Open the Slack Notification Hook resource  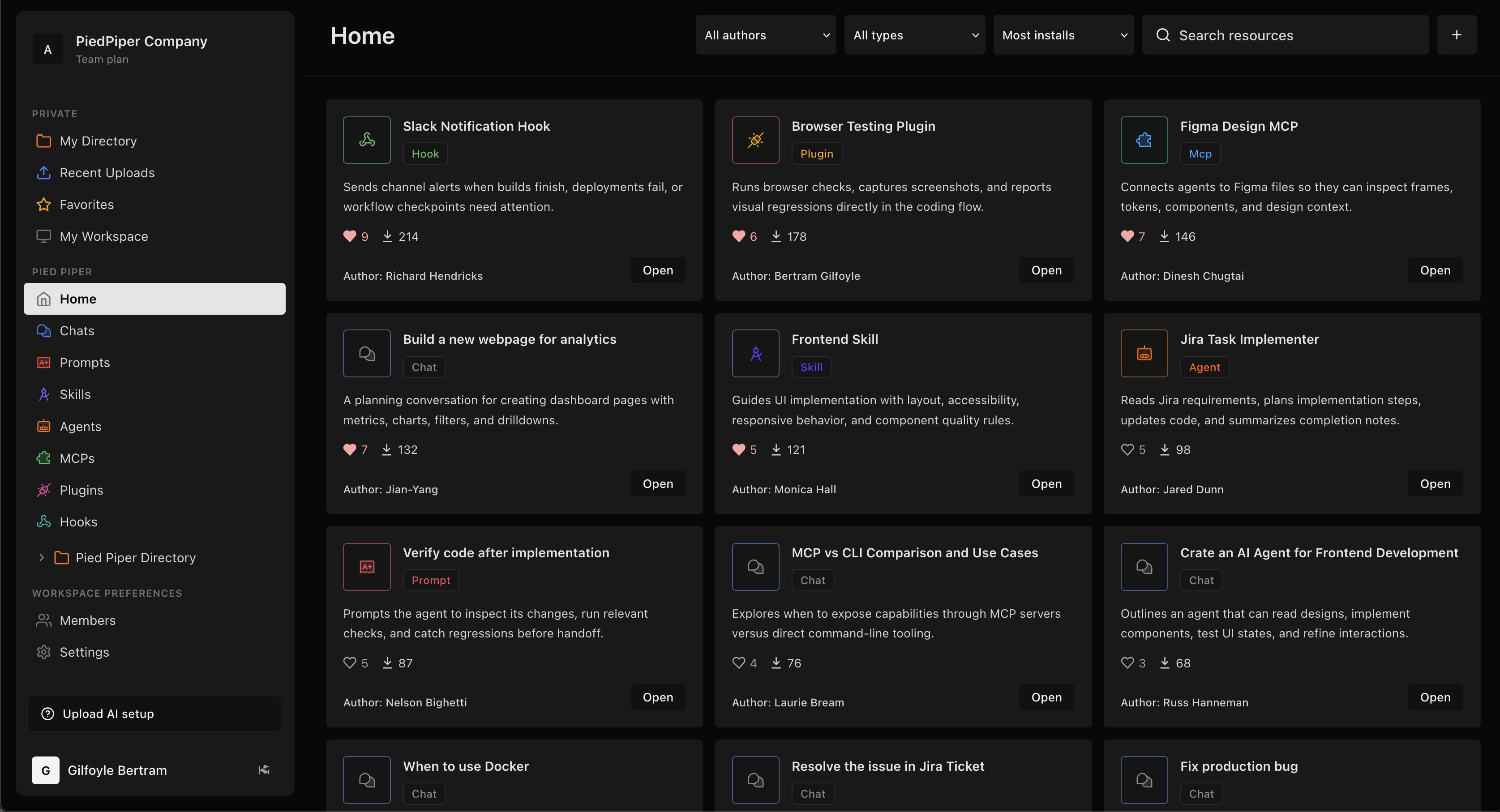tap(658, 270)
